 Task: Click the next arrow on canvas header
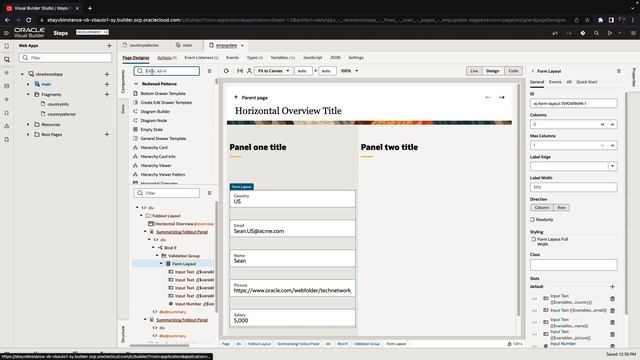coord(502,98)
